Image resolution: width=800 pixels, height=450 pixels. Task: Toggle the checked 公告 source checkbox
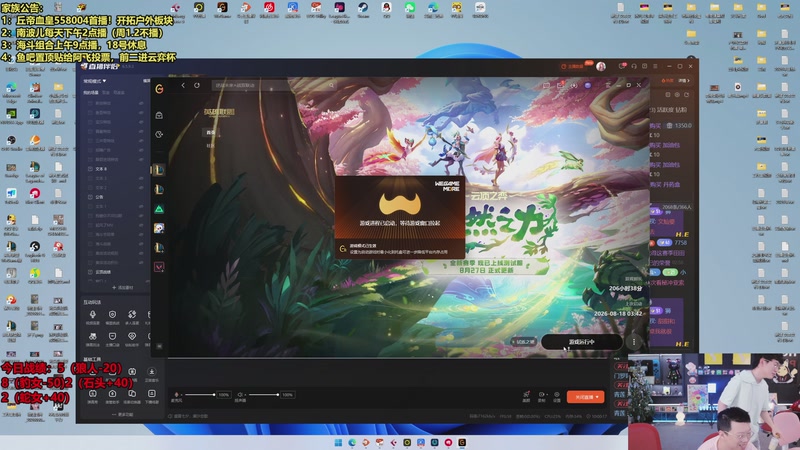pyautogui.click(x=90, y=196)
